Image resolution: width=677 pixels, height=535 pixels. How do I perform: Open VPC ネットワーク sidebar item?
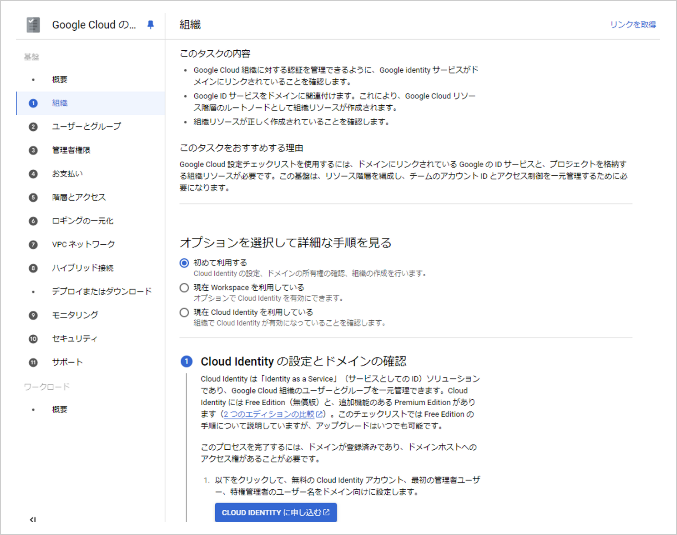[84, 244]
